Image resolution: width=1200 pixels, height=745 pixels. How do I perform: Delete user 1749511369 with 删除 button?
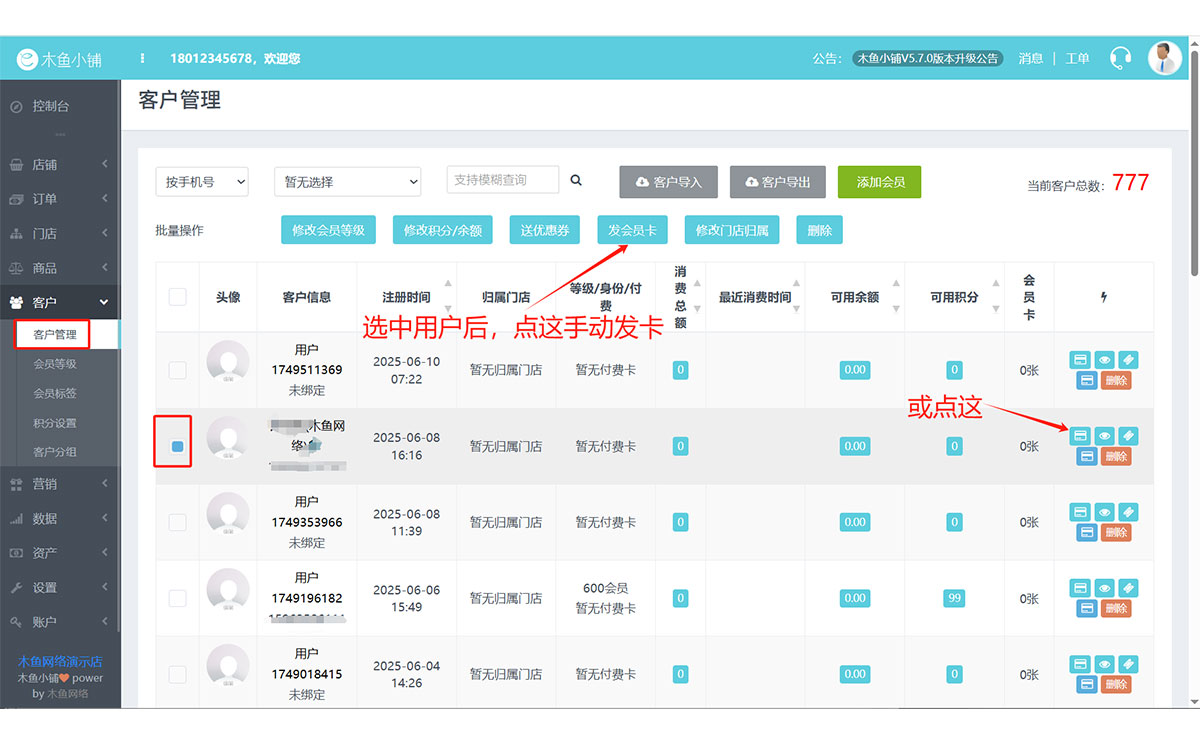point(1116,381)
